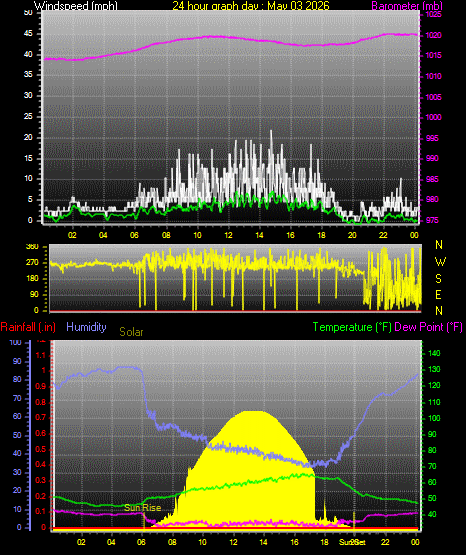Screen dimensions: 466x555
Task: Click the 70 tick on the temperature axis
Action: [x=432, y=467]
